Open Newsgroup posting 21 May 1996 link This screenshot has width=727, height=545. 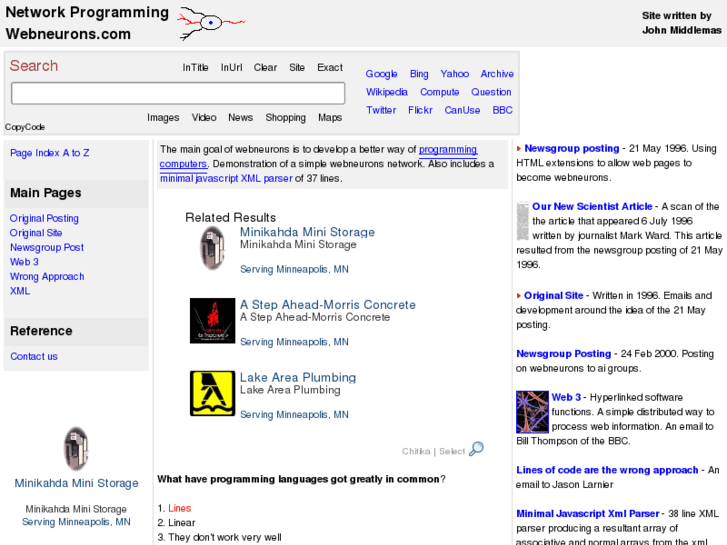coord(571,148)
